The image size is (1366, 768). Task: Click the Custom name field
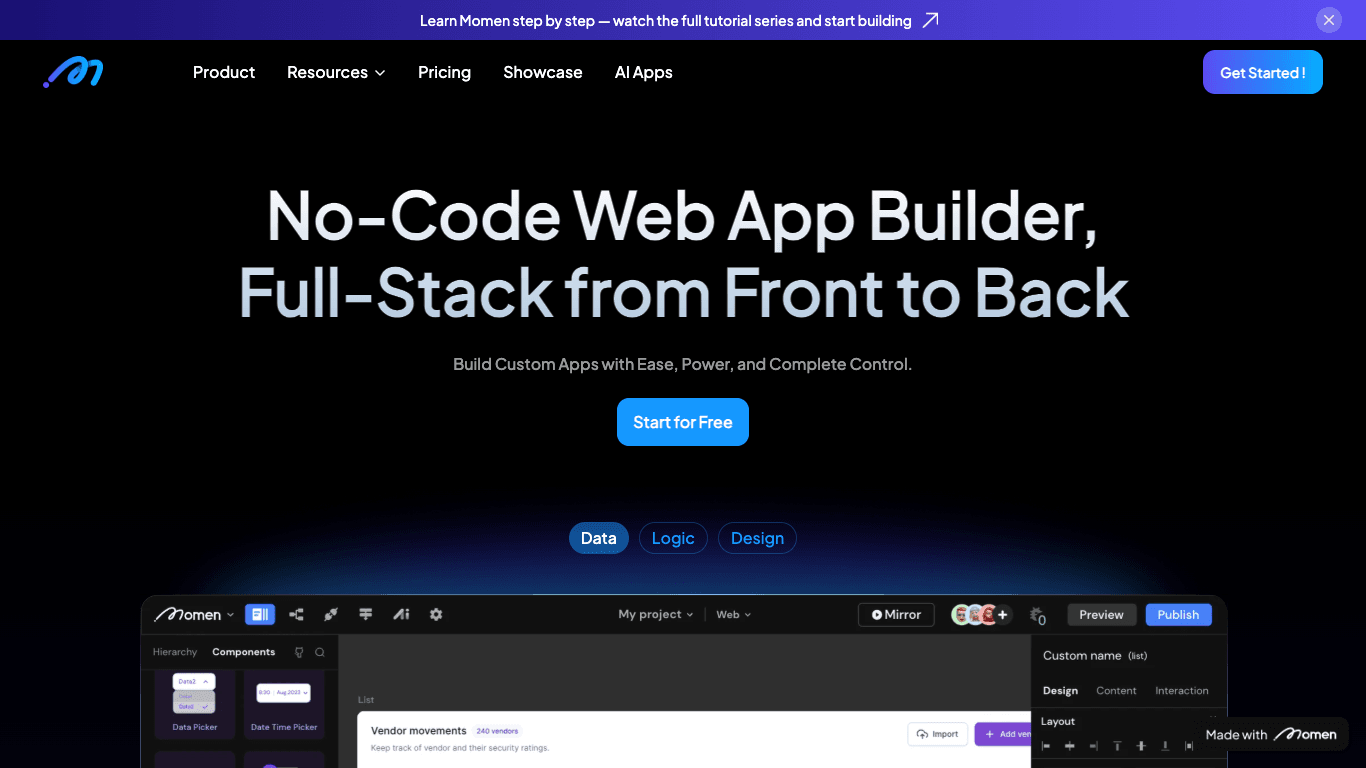pyautogui.click(x=1095, y=656)
